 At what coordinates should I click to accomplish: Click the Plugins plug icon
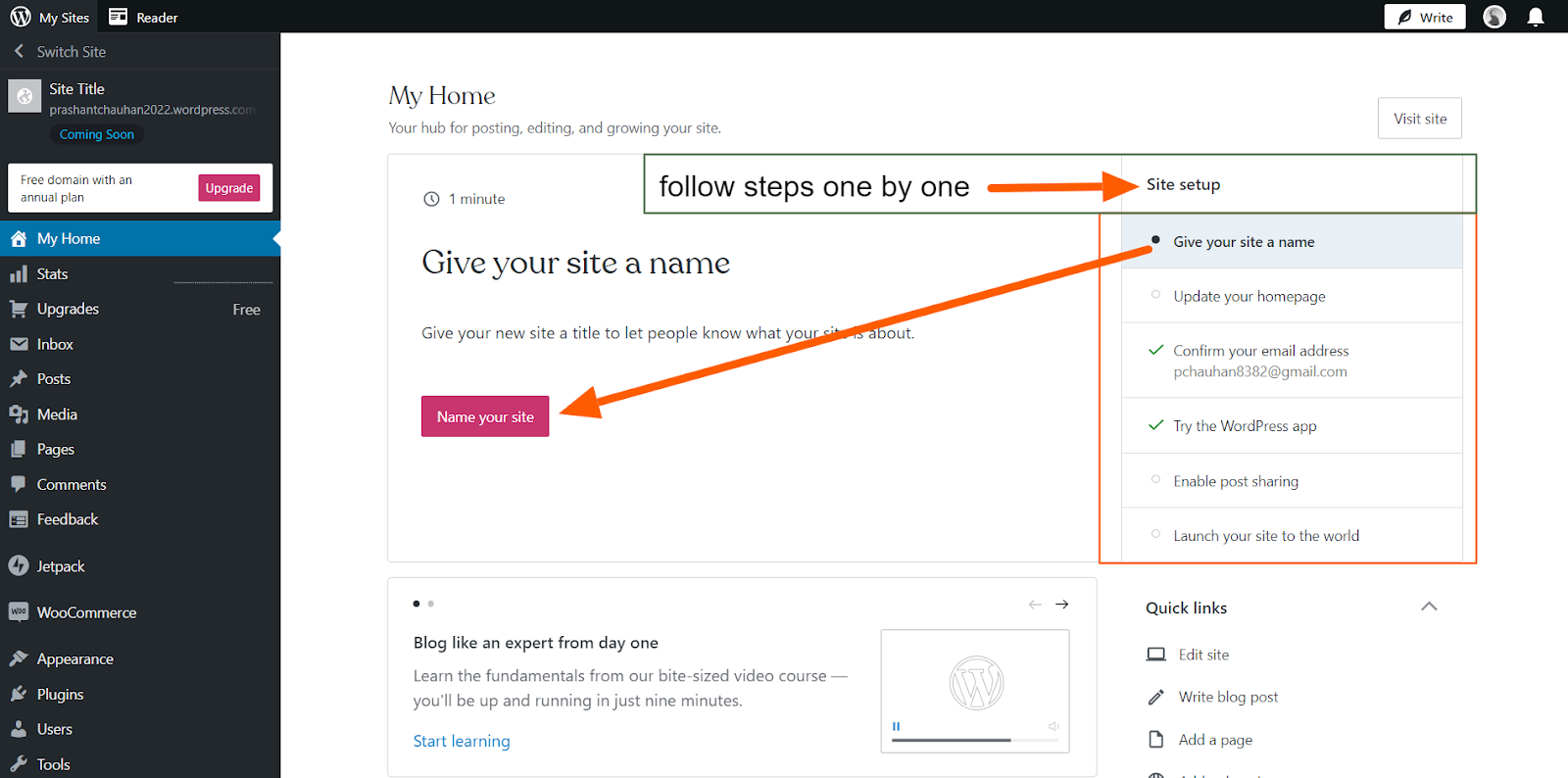click(x=19, y=694)
